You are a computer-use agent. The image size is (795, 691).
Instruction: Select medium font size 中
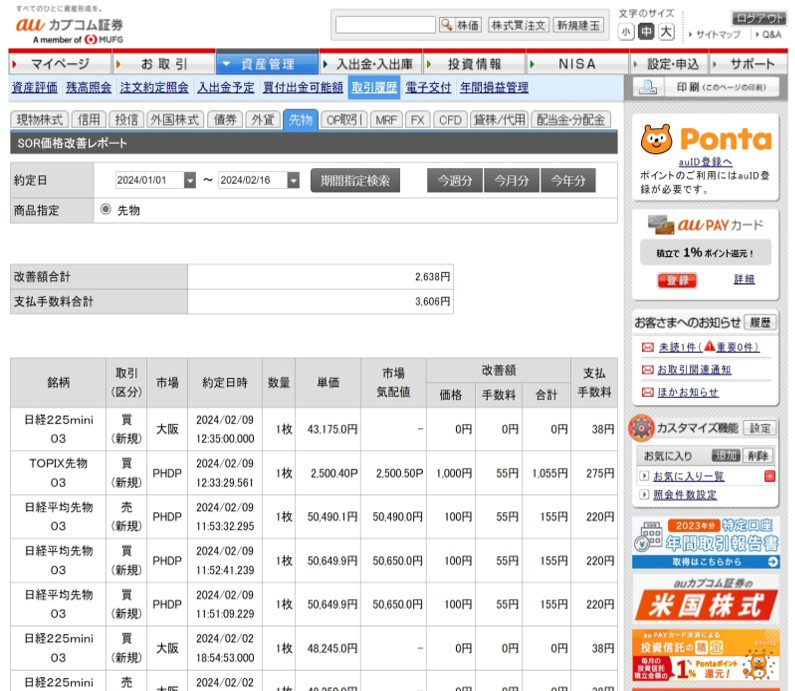tap(646, 32)
